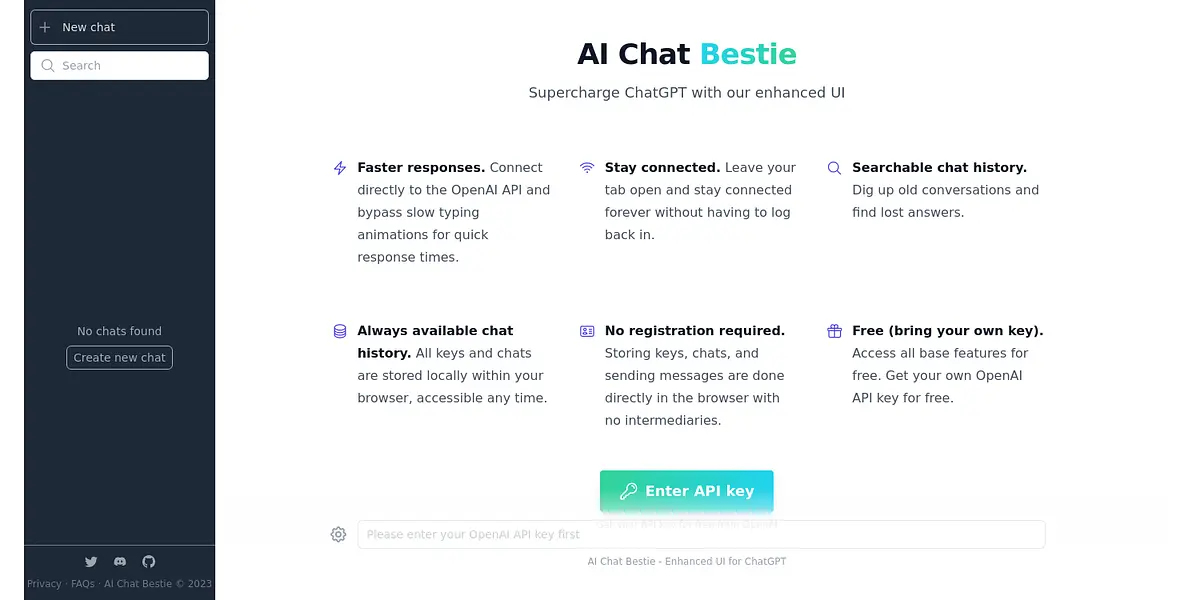Click the wifi Stay connected icon

click(x=587, y=168)
